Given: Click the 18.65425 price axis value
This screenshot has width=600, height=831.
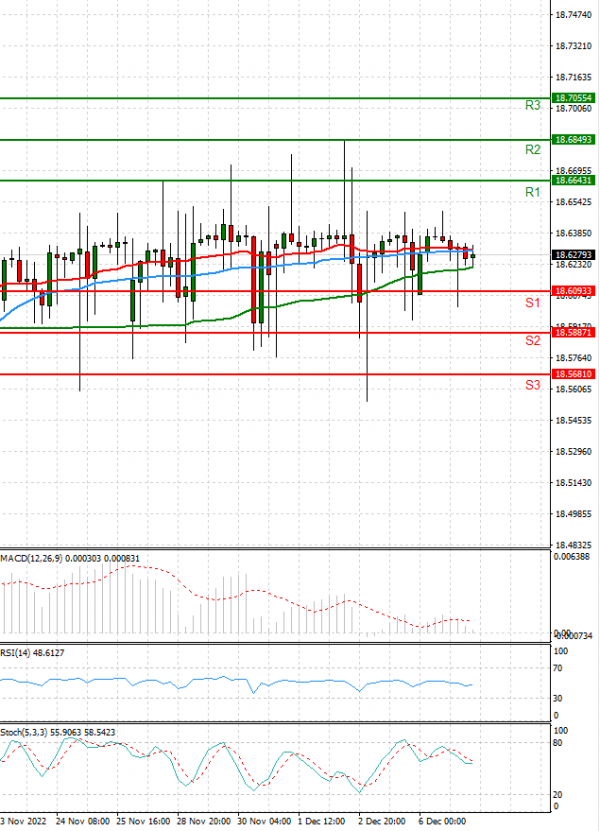Looking at the screenshot, I should 573,202.
